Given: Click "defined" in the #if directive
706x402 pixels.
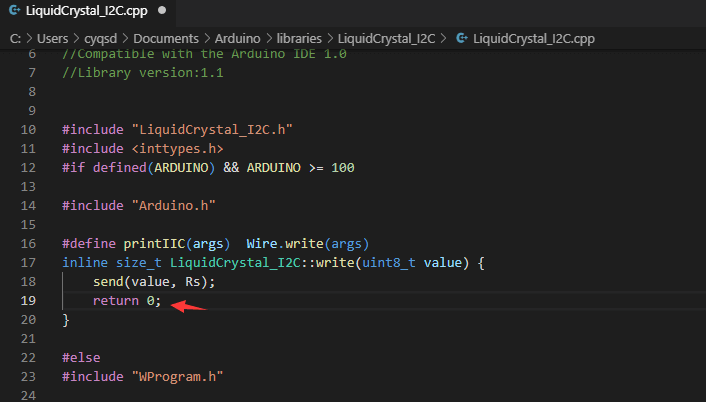Looking at the screenshot, I should click(x=120, y=168).
